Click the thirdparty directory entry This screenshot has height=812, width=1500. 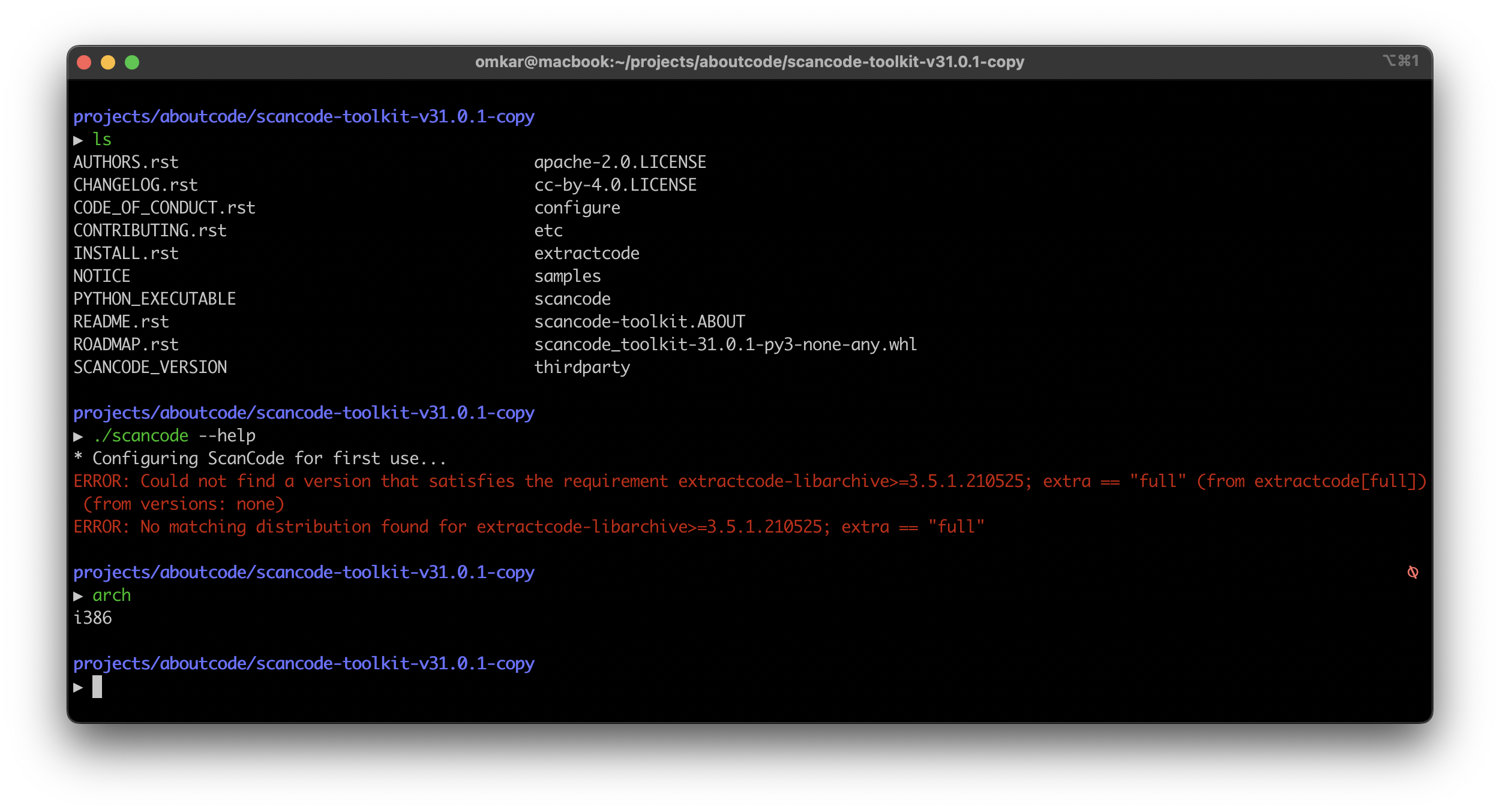click(x=582, y=368)
